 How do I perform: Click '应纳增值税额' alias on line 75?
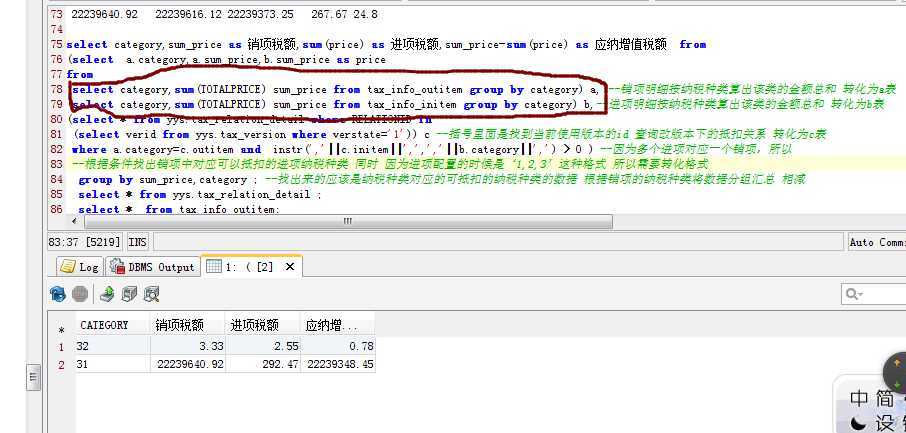631,45
